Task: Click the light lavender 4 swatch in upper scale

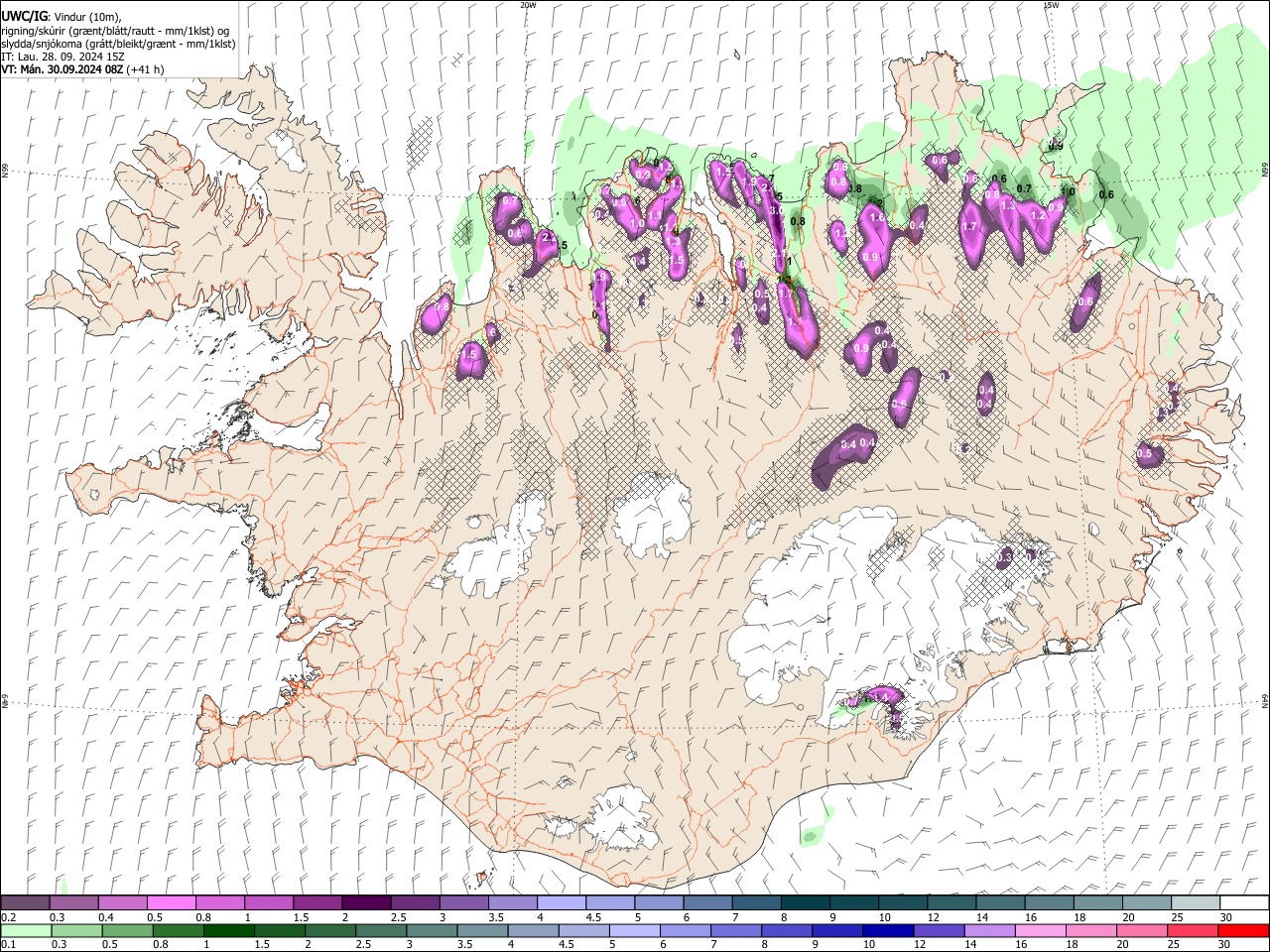Action: pos(562,903)
